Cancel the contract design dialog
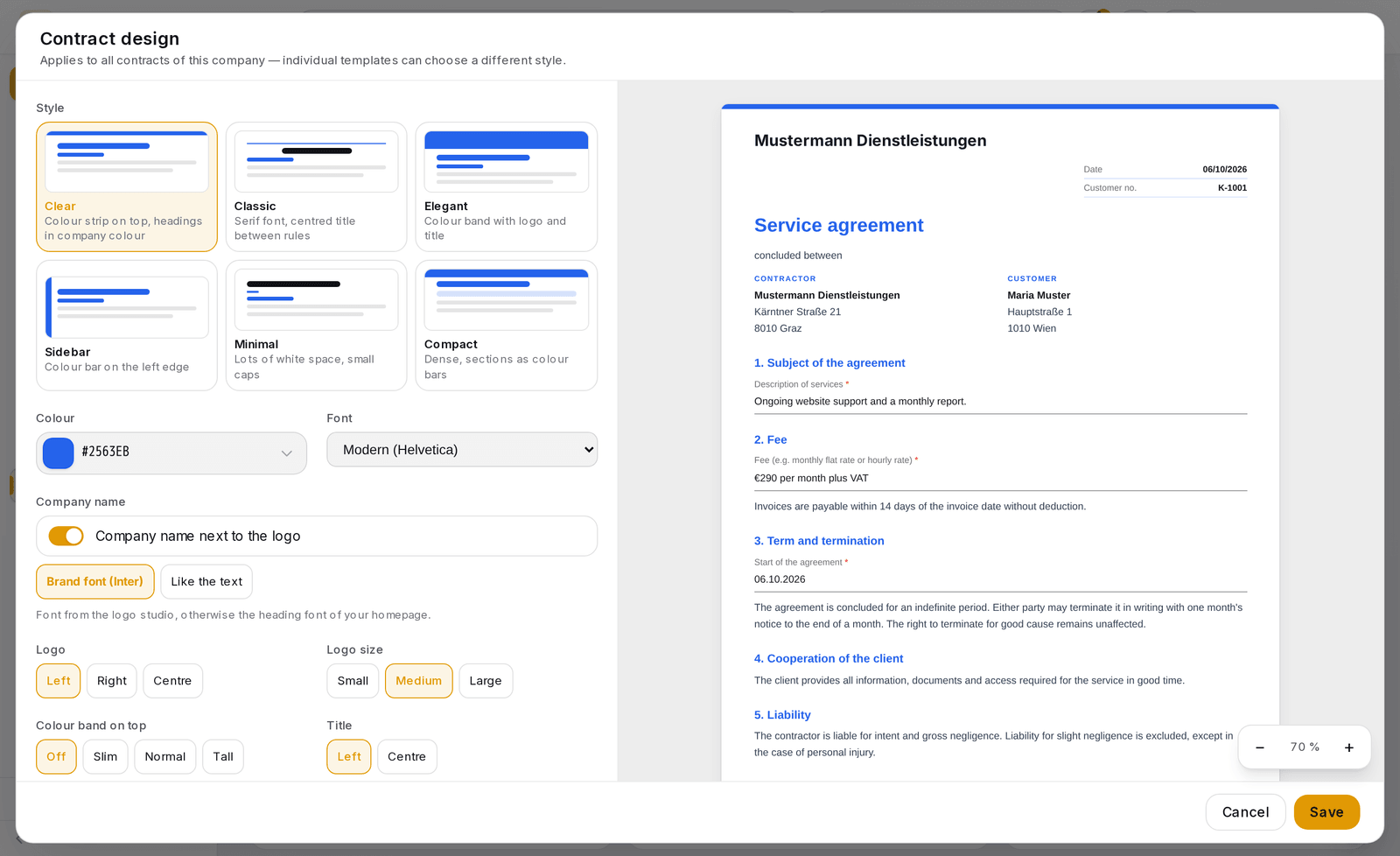 click(1245, 812)
